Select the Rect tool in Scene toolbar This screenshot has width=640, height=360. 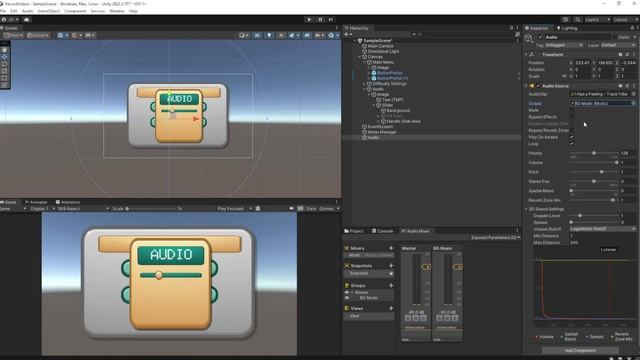[4, 78]
